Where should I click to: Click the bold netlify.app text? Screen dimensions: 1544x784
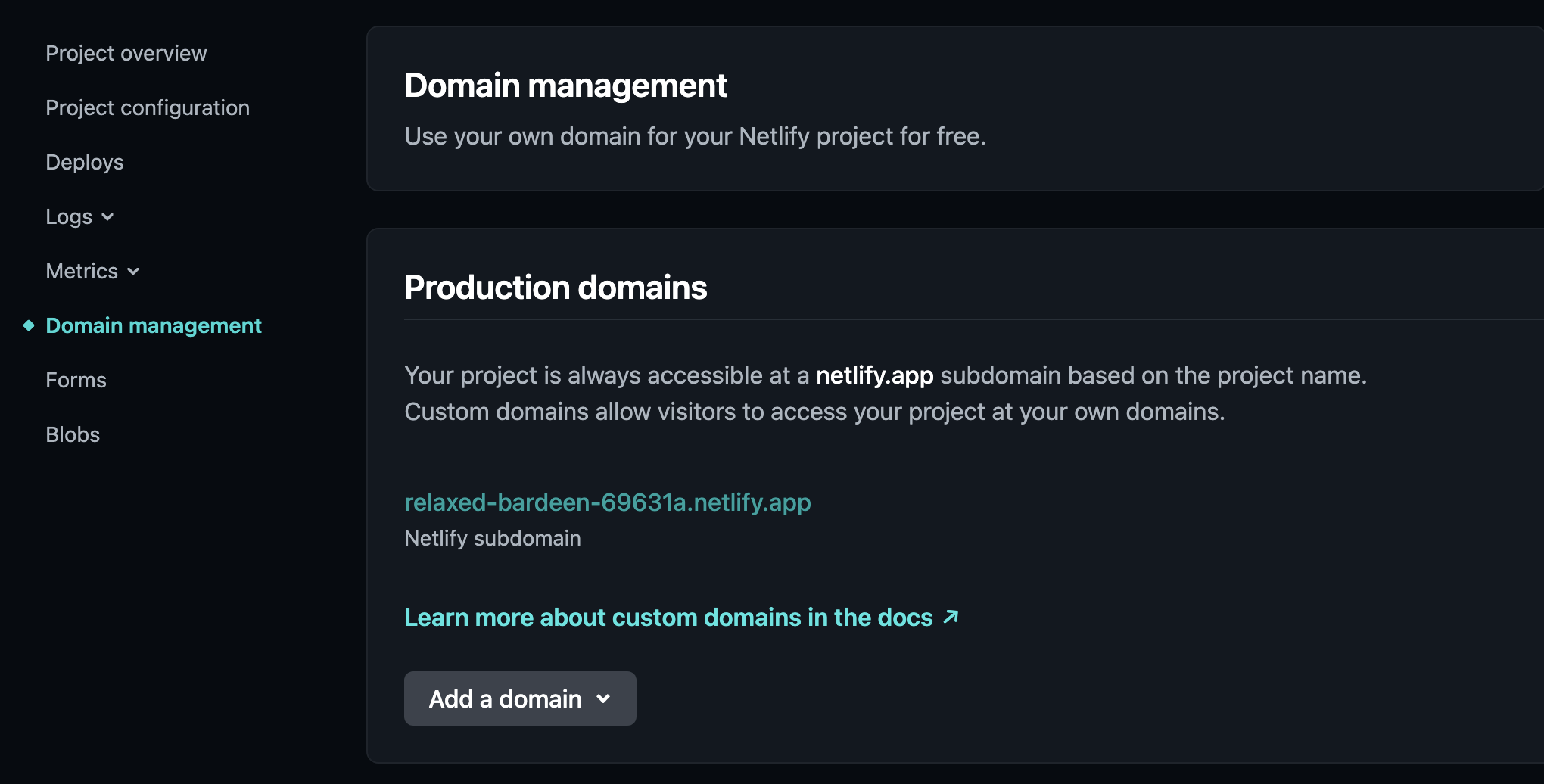tap(874, 375)
